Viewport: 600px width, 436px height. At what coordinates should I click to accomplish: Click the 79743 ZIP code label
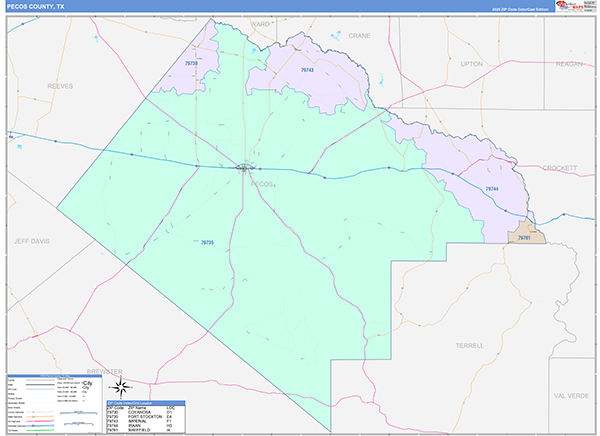click(307, 70)
